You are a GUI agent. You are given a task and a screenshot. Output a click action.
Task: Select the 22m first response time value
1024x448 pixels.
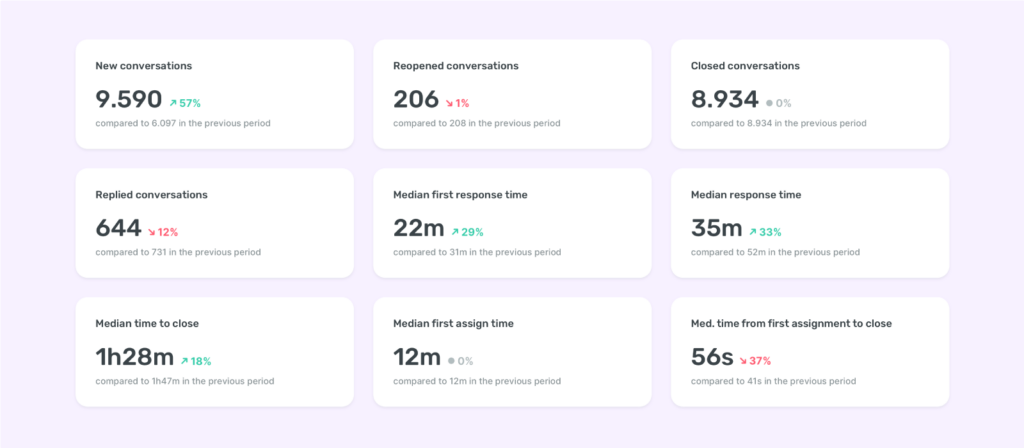pyautogui.click(x=419, y=228)
